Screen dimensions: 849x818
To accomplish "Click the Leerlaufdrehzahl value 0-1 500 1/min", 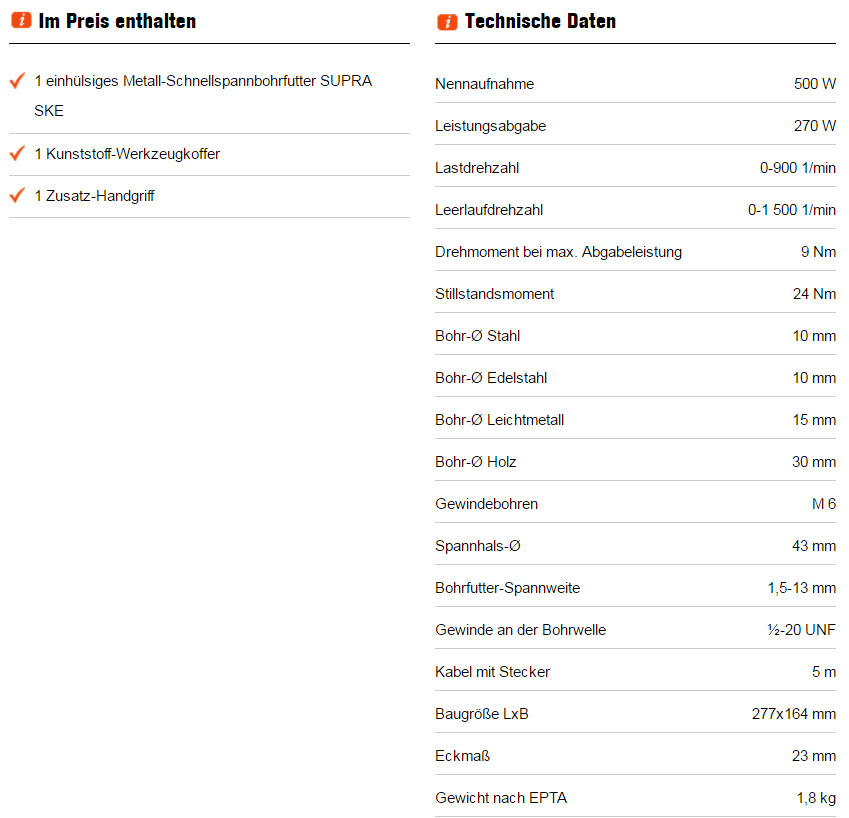I will (x=791, y=210).
